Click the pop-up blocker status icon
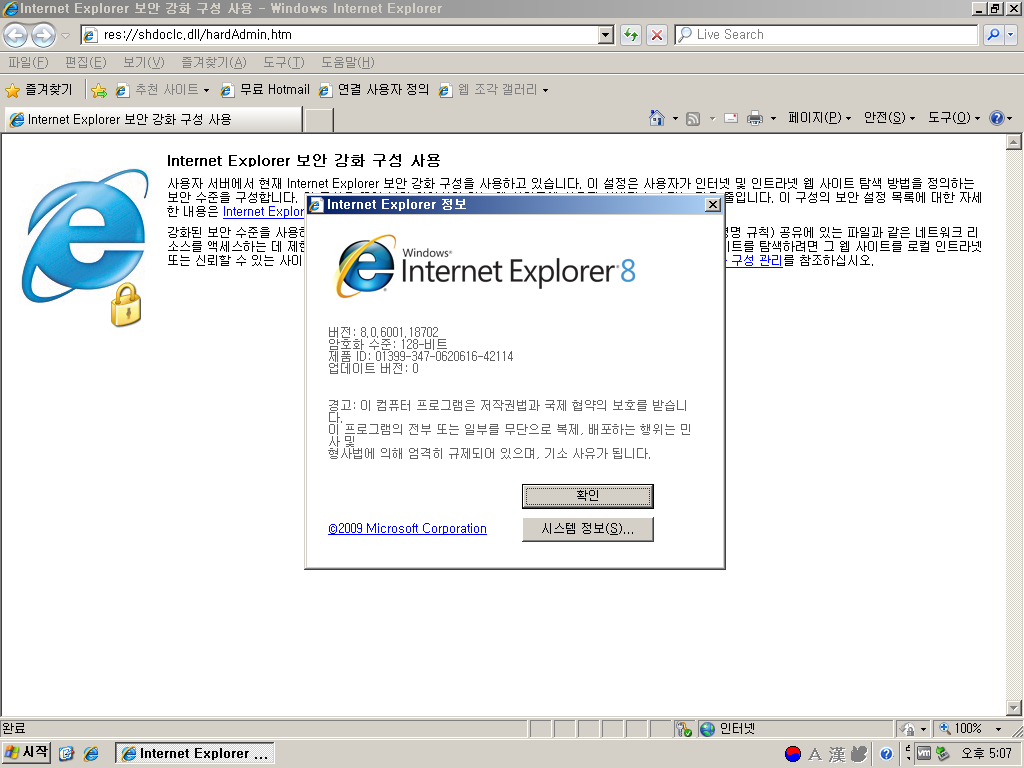Screen dimensions: 1024x768 [x=683, y=729]
